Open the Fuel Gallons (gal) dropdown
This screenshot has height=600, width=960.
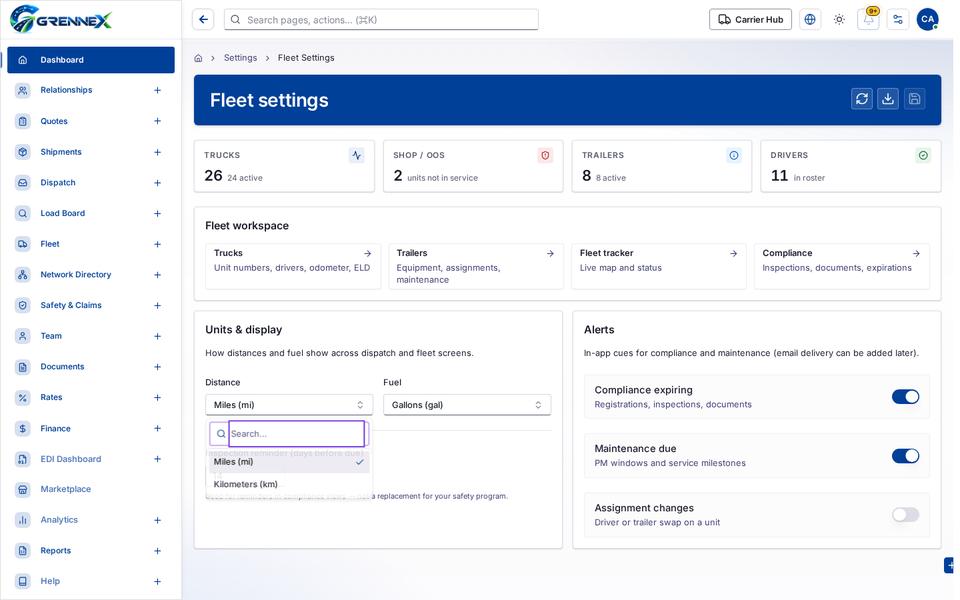467,405
